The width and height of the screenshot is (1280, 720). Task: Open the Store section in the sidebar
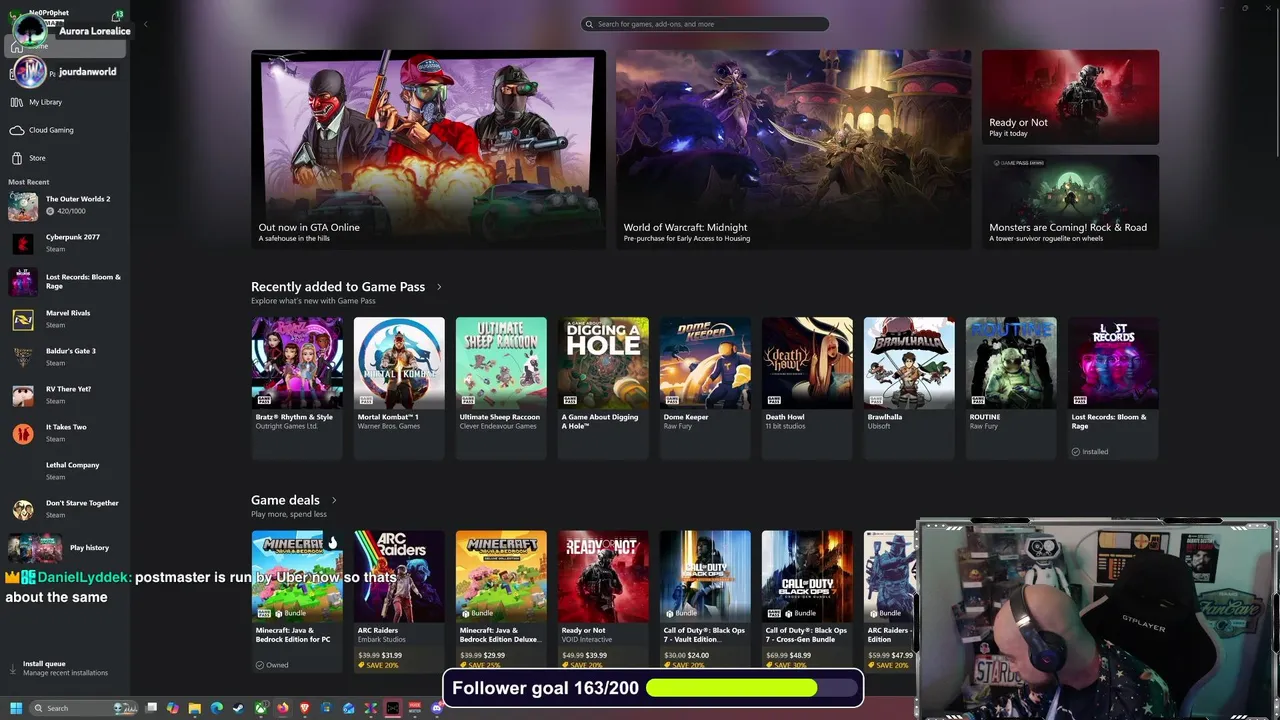tap(66, 158)
